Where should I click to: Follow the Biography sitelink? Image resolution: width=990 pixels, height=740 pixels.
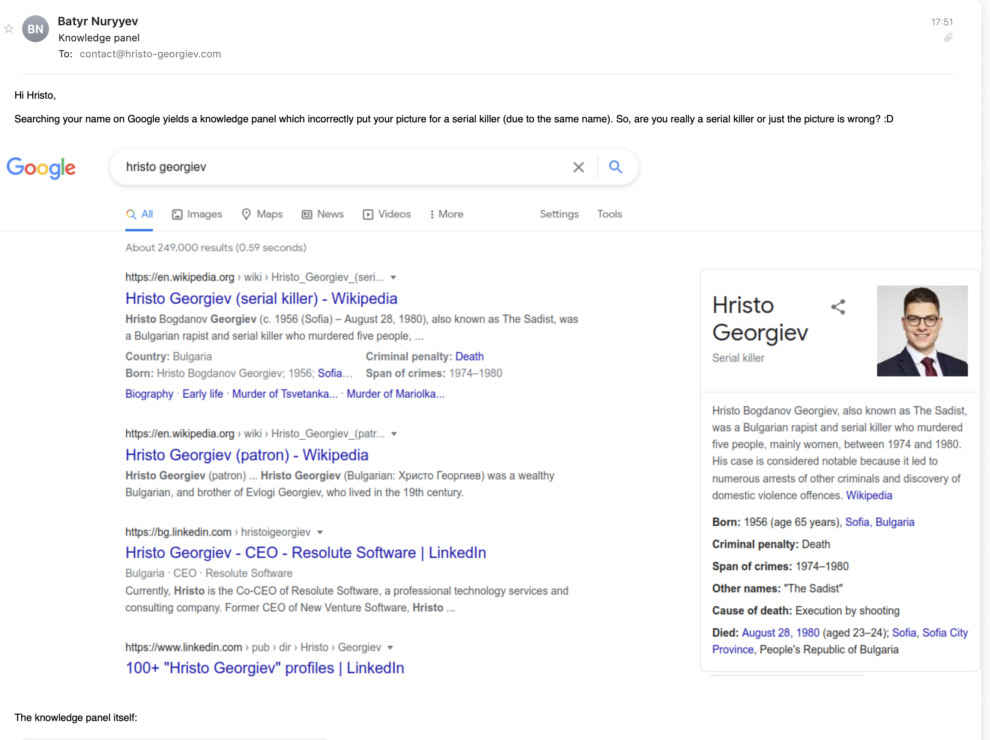(x=149, y=394)
